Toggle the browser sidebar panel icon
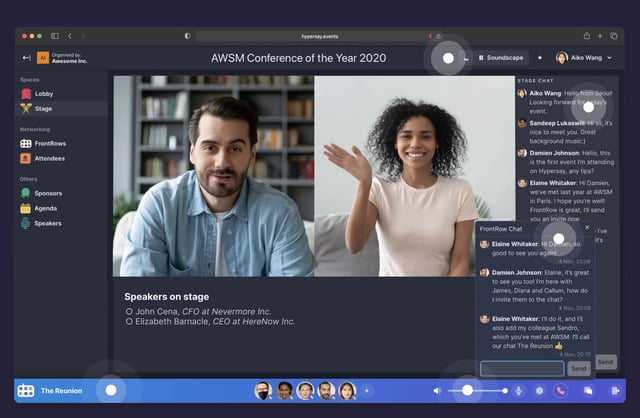 pyautogui.click(x=55, y=36)
